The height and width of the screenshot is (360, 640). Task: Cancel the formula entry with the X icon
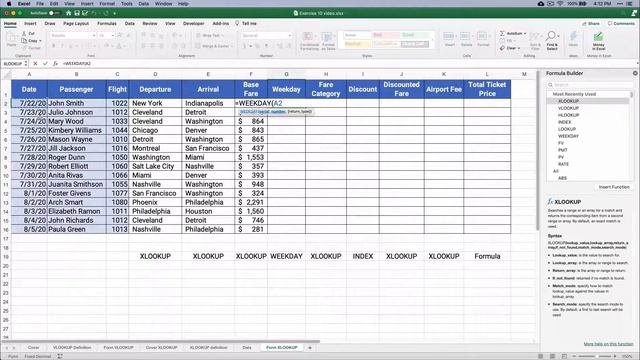(35, 64)
